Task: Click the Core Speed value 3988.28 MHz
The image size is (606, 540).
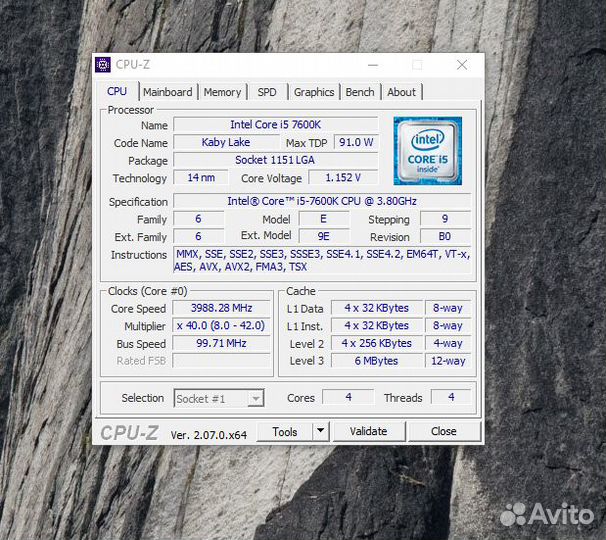Action: pos(221,308)
